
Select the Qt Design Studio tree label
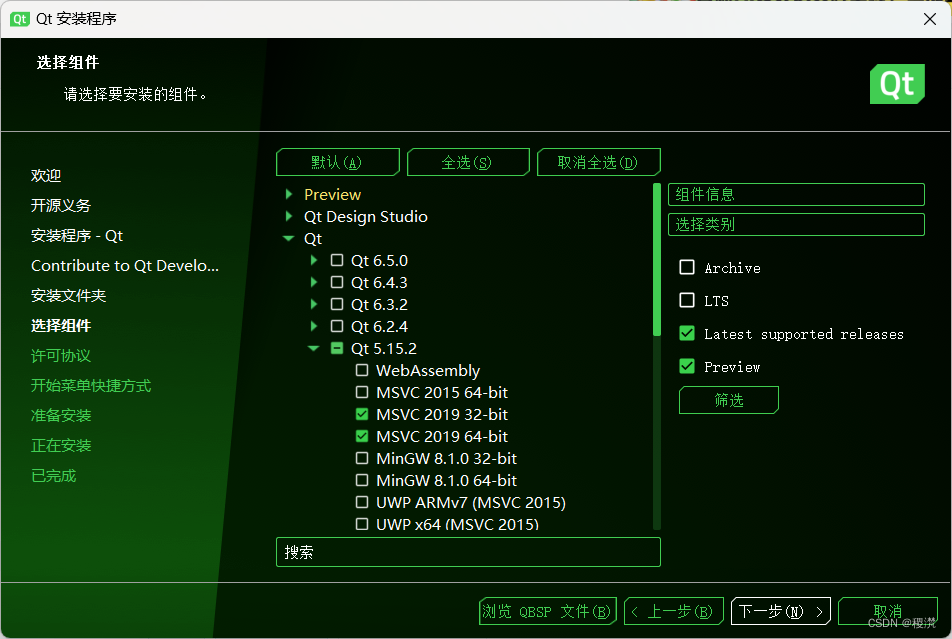pyautogui.click(x=366, y=216)
